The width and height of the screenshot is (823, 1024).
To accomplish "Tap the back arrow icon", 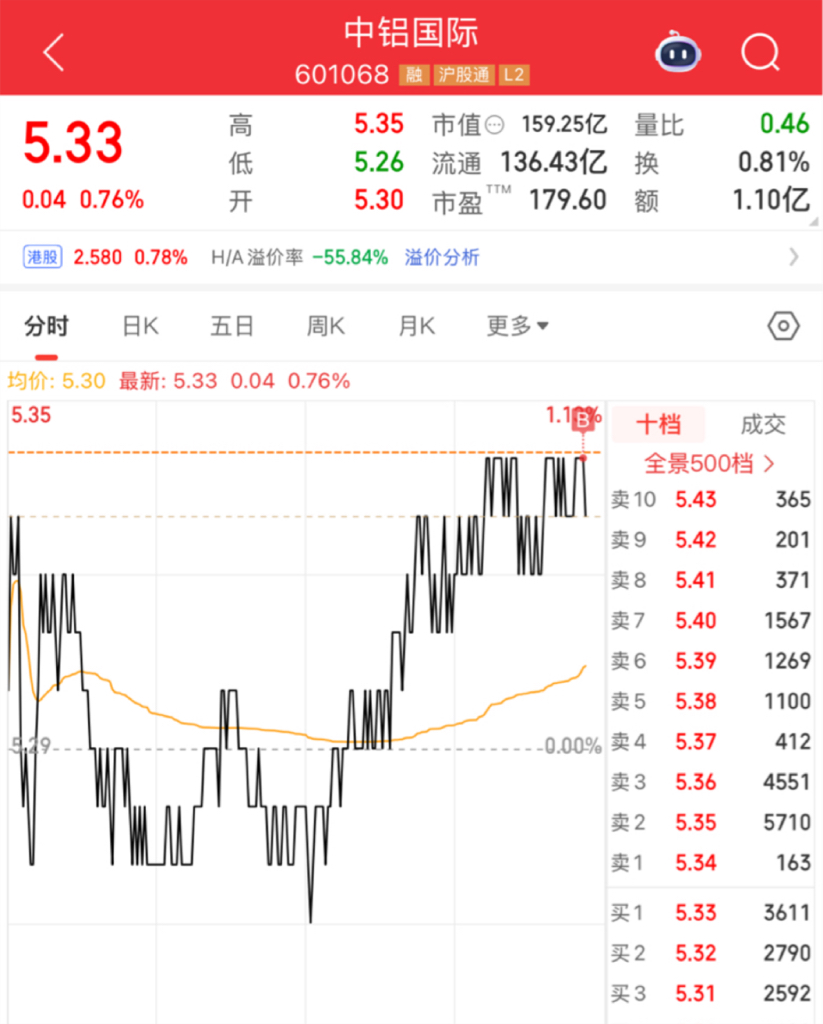I will (54, 52).
